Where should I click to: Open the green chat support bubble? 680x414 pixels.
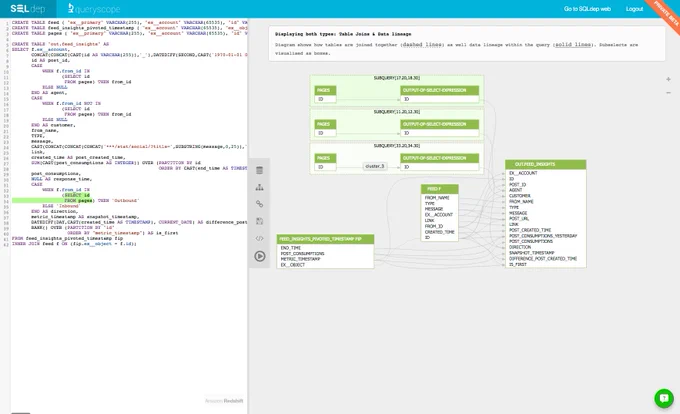664,398
